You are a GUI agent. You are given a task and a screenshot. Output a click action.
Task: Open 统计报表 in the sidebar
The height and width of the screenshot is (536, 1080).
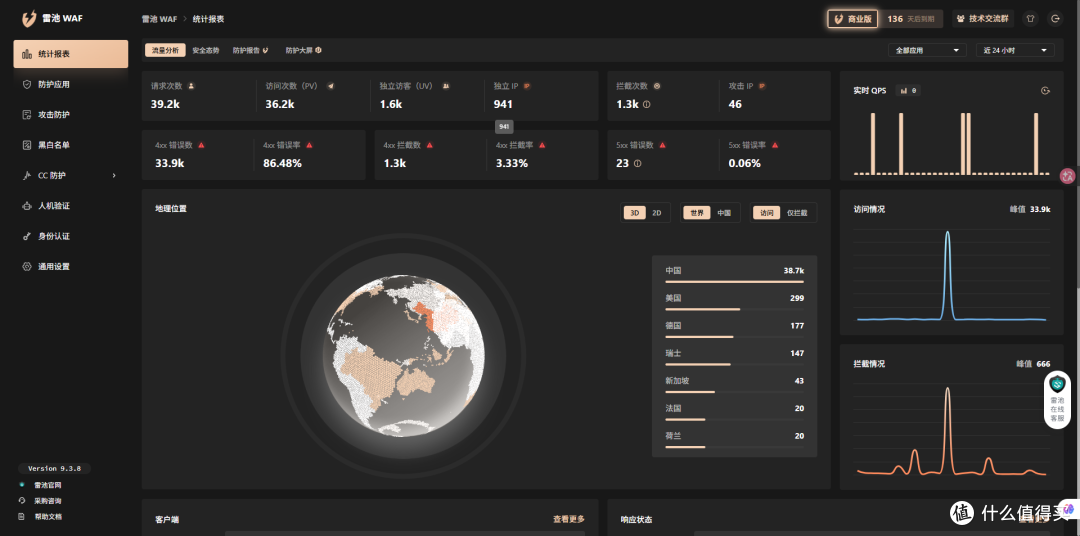pyautogui.click(x=70, y=54)
